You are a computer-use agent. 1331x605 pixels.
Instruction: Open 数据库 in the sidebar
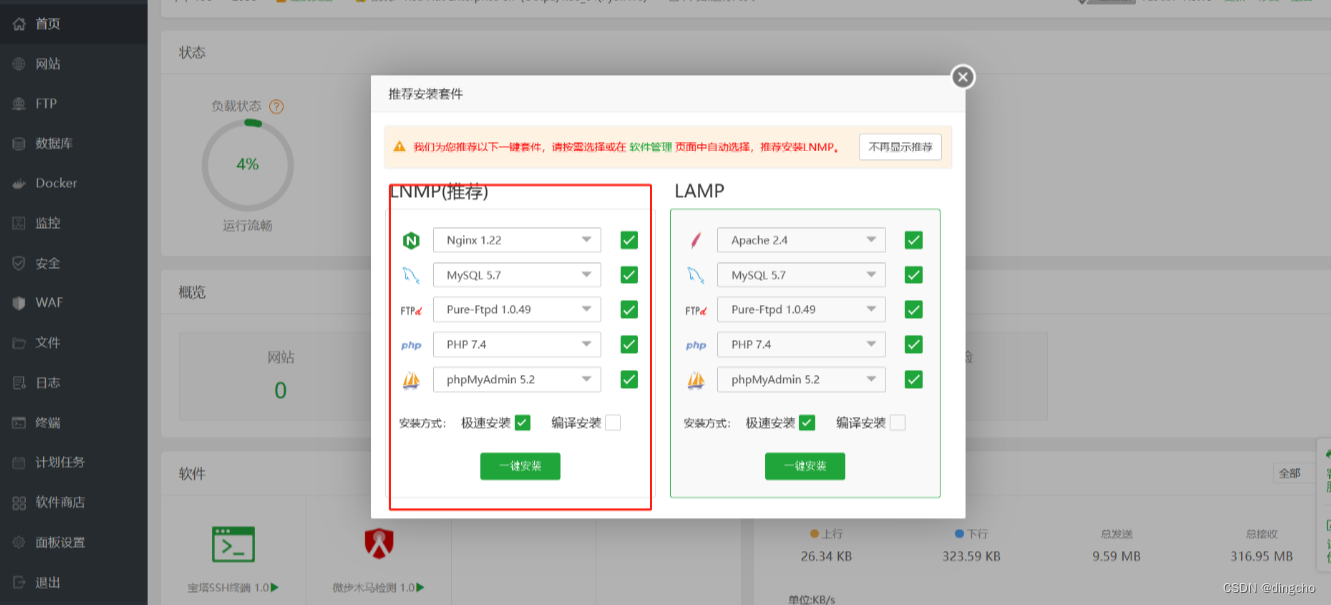pyautogui.click(x=74, y=143)
